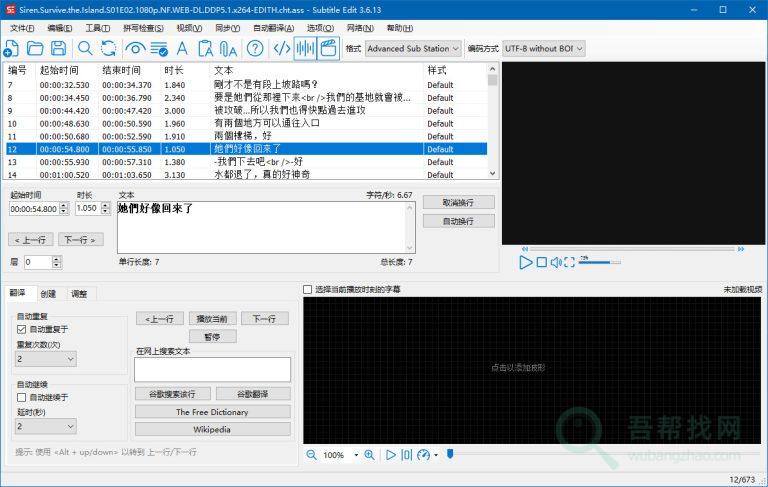Image resolution: width=768 pixels, height=487 pixels.
Task: Open the Help question mark icon
Action: coord(255,48)
